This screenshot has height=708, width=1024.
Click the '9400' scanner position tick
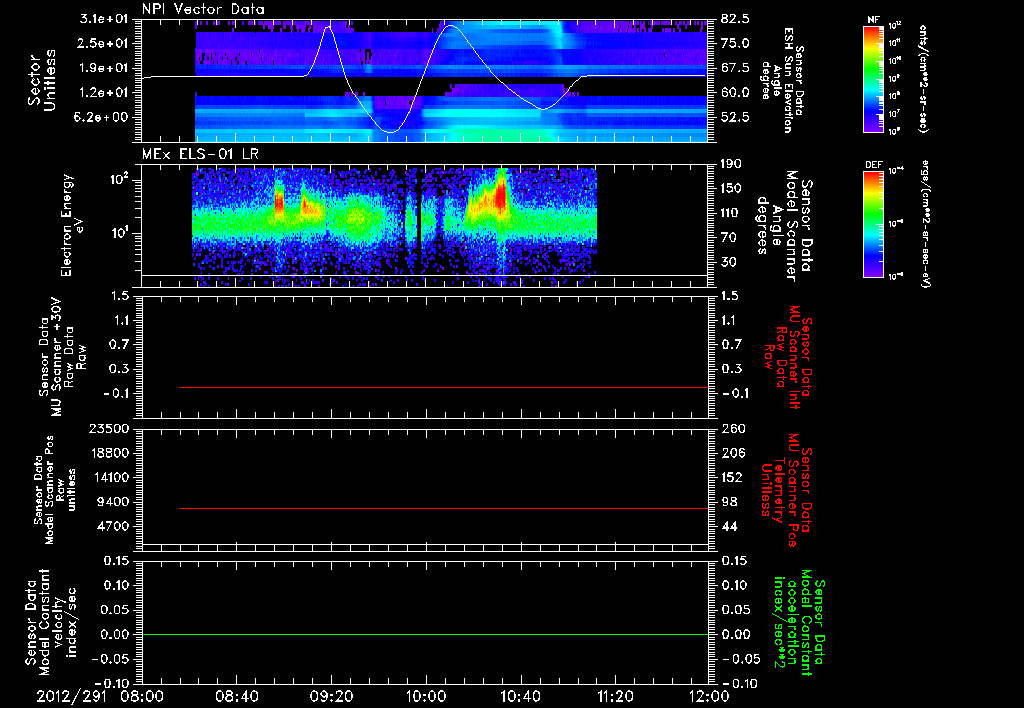point(114,502)
